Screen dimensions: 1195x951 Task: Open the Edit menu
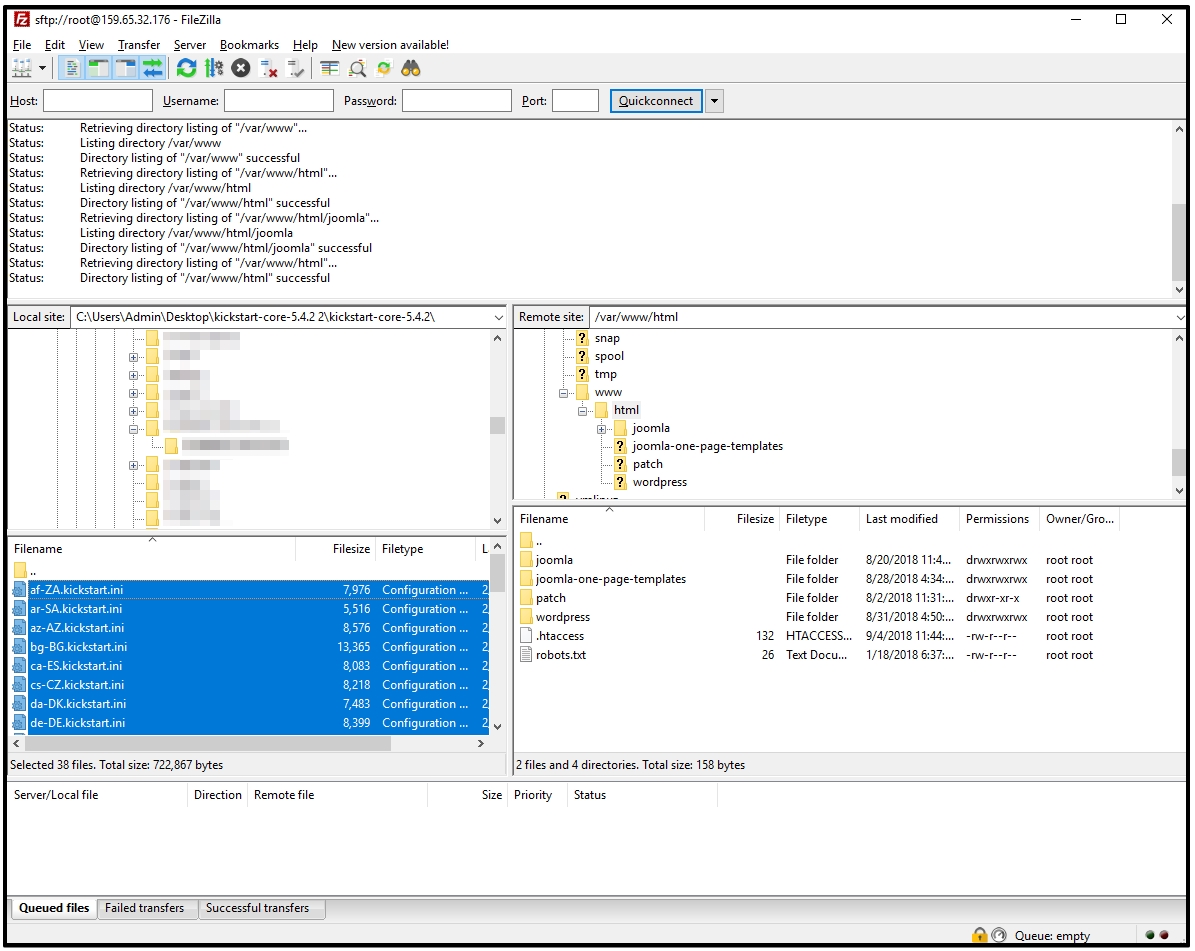click(x=55, y=45)
